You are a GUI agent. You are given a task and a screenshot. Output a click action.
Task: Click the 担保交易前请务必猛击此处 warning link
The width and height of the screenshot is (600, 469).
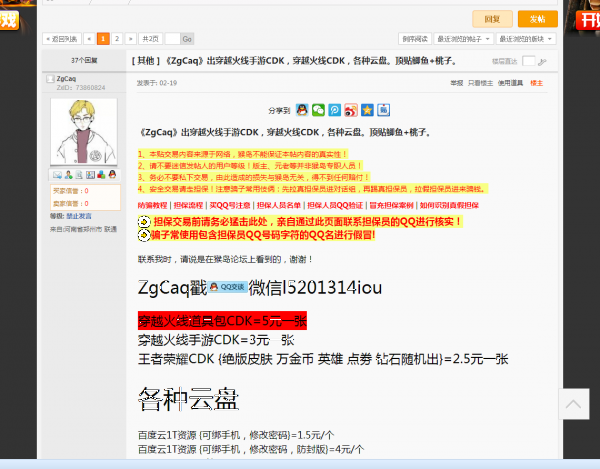308,222
